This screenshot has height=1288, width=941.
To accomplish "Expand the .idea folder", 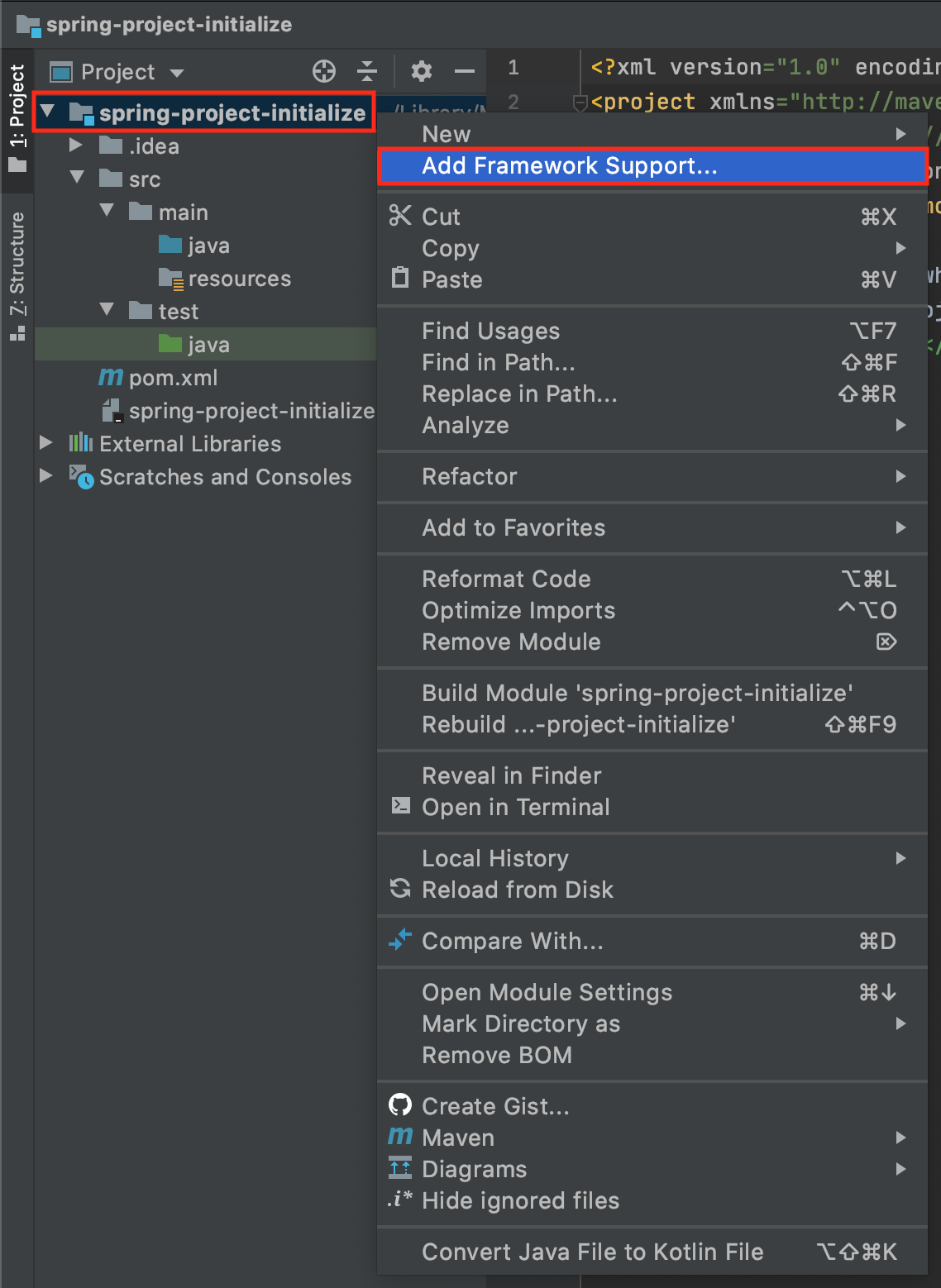I will [x=76, y=145].
